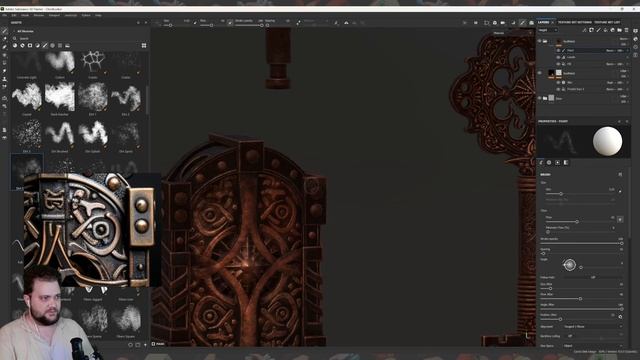
Task: Click the assets Search field
Action: point(78,38)
